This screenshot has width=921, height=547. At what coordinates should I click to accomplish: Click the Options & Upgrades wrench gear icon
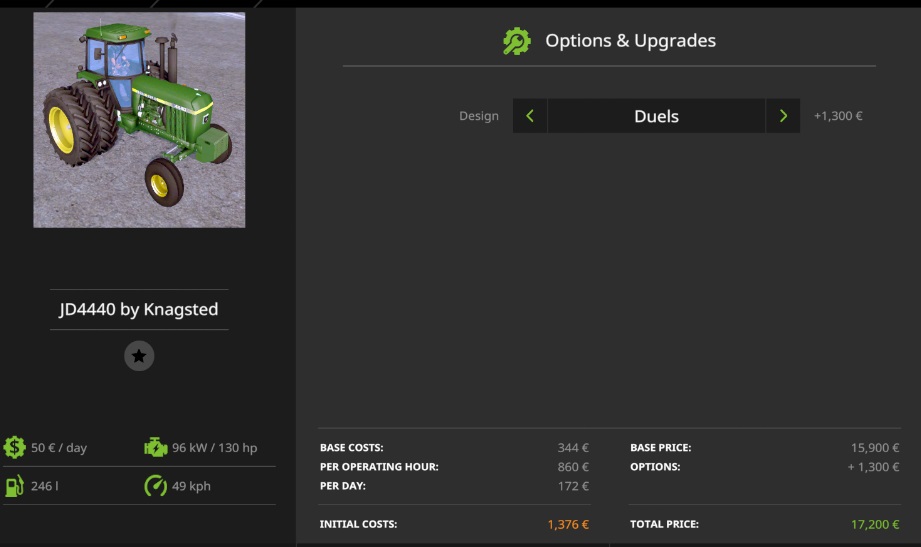click(516, 41)
